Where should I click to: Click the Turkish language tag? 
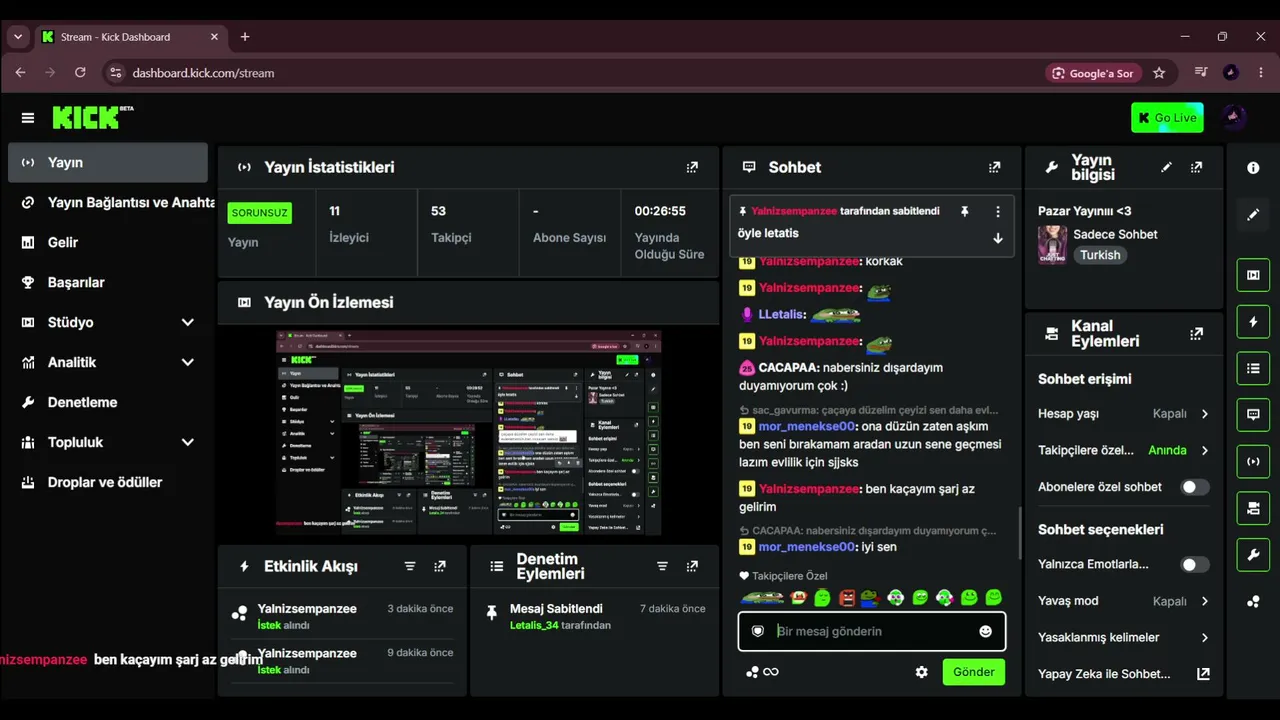[1100, 255]
